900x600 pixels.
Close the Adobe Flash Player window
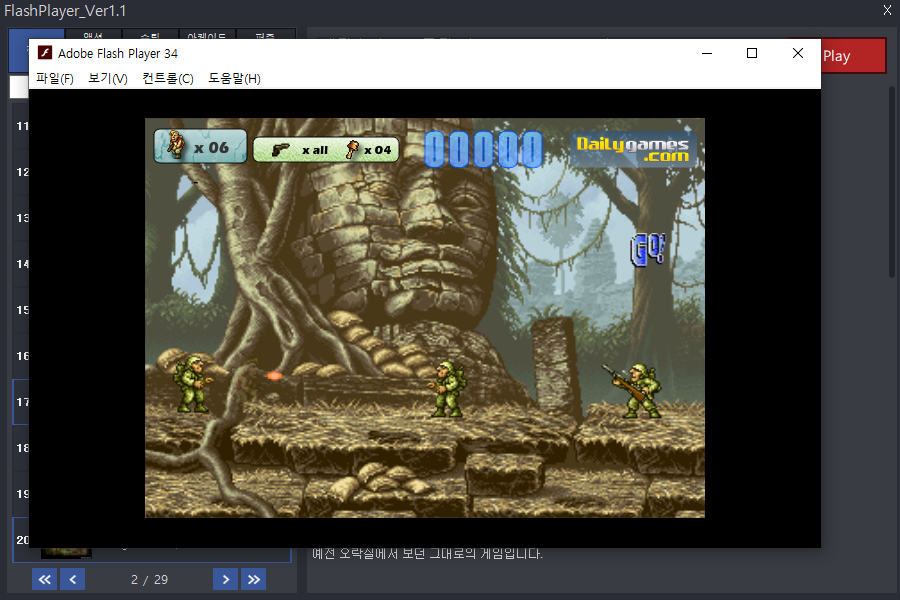click(798, 53)
